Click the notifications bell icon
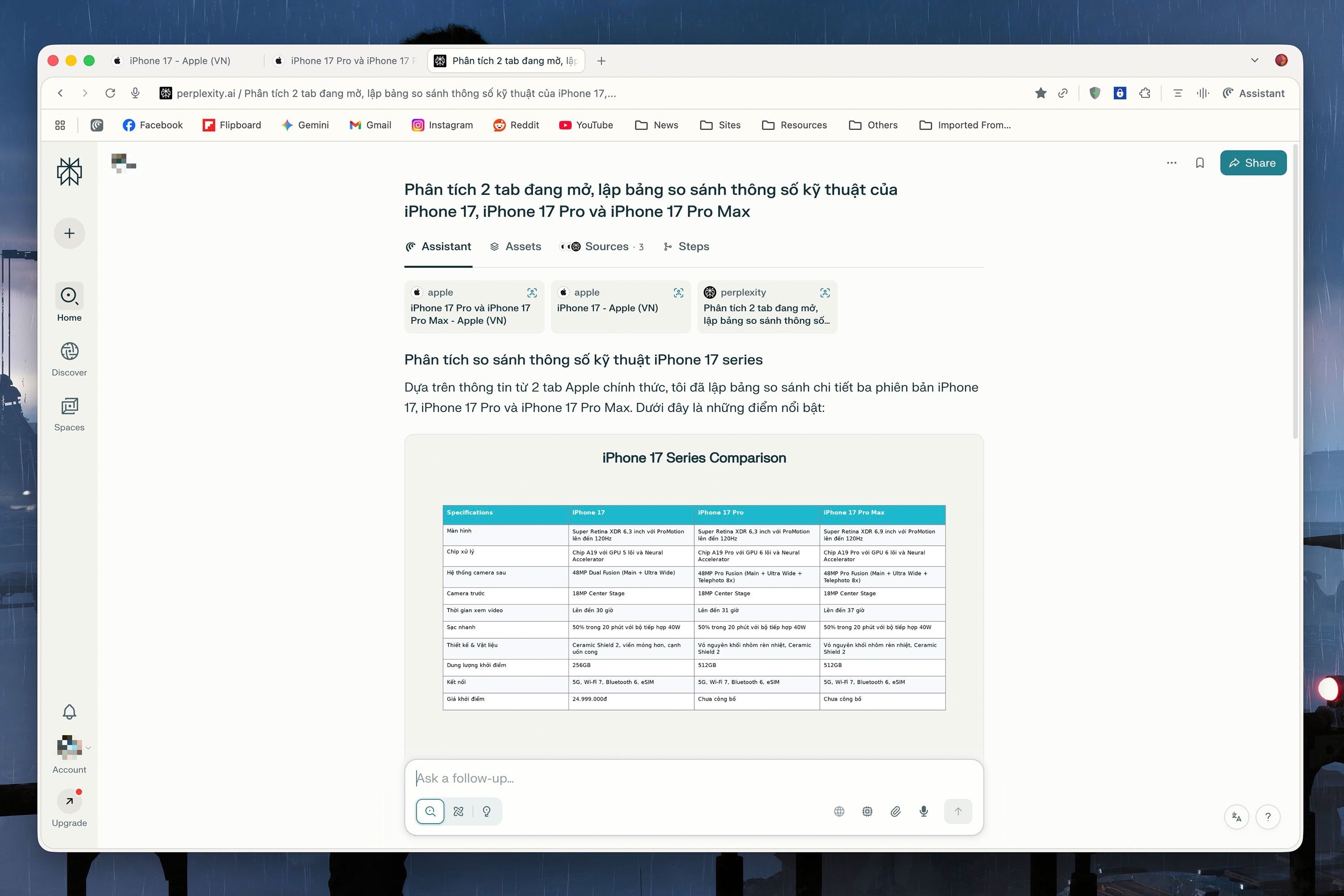Viewport: 1344px width, 896px height. [x=69, y=711]
